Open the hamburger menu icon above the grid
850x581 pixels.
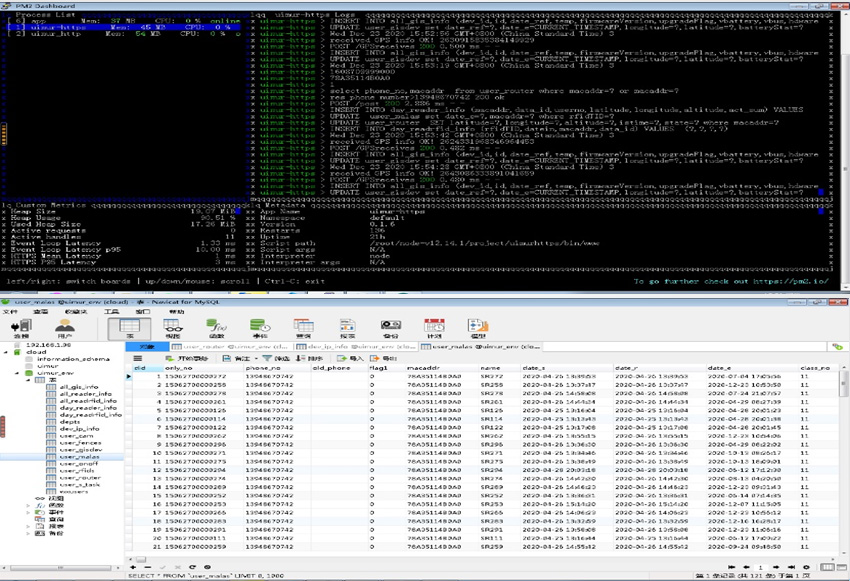click(x=138, y=358)
